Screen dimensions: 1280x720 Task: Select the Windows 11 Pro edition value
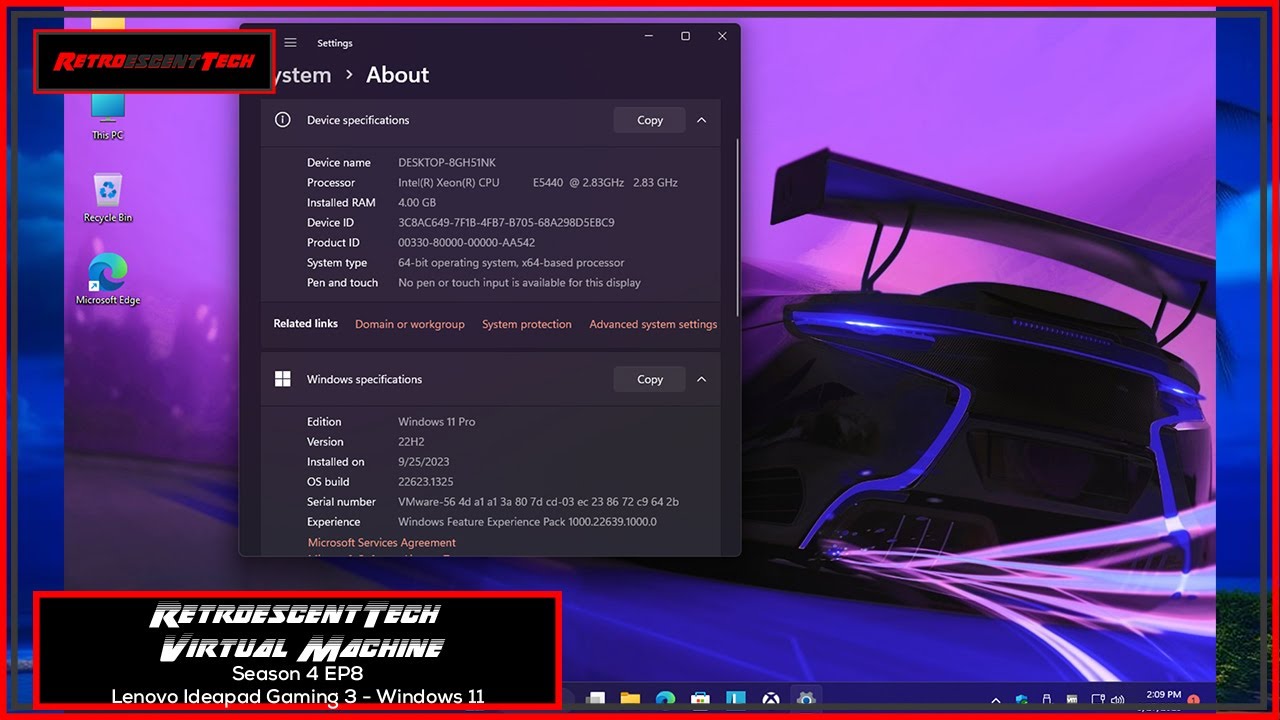click(437, 421)
